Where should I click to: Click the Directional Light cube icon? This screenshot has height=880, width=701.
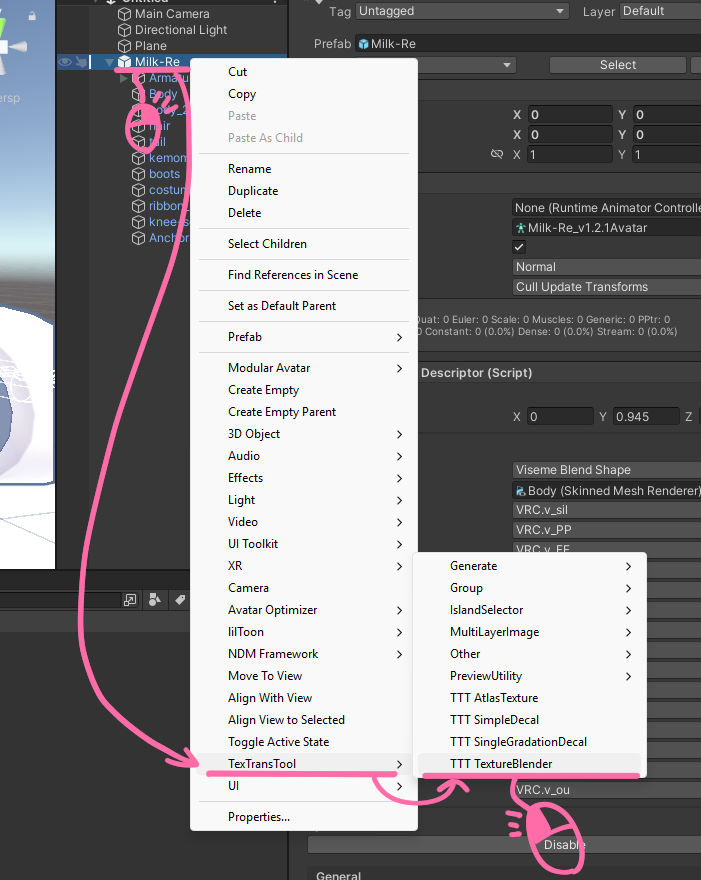[x=124, y=30]
